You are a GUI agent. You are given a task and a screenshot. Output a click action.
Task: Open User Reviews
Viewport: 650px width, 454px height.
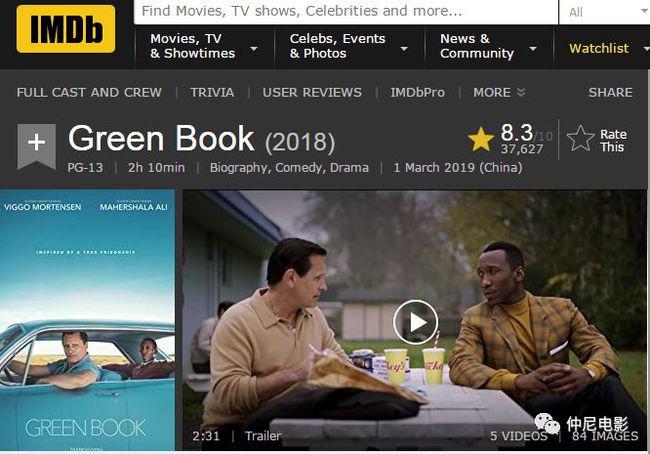(x=312, y=92)
